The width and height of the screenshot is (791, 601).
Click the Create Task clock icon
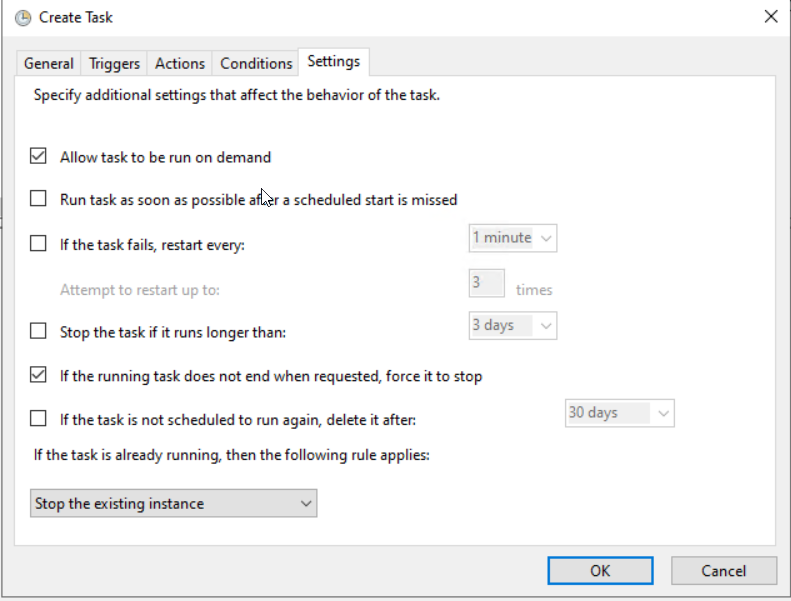click(23, 18)
